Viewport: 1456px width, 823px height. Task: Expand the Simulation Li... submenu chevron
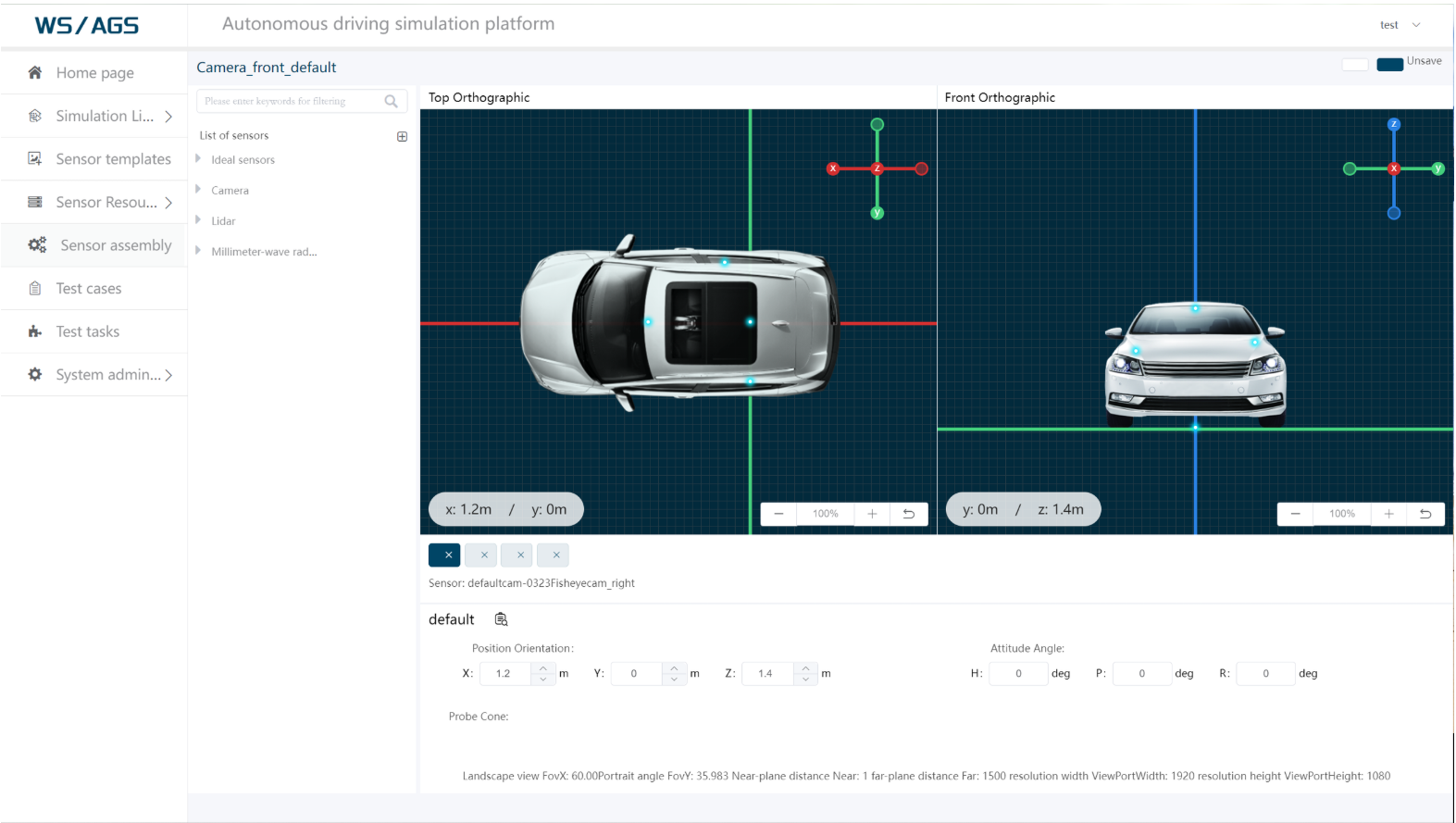(x=168, y=117)
